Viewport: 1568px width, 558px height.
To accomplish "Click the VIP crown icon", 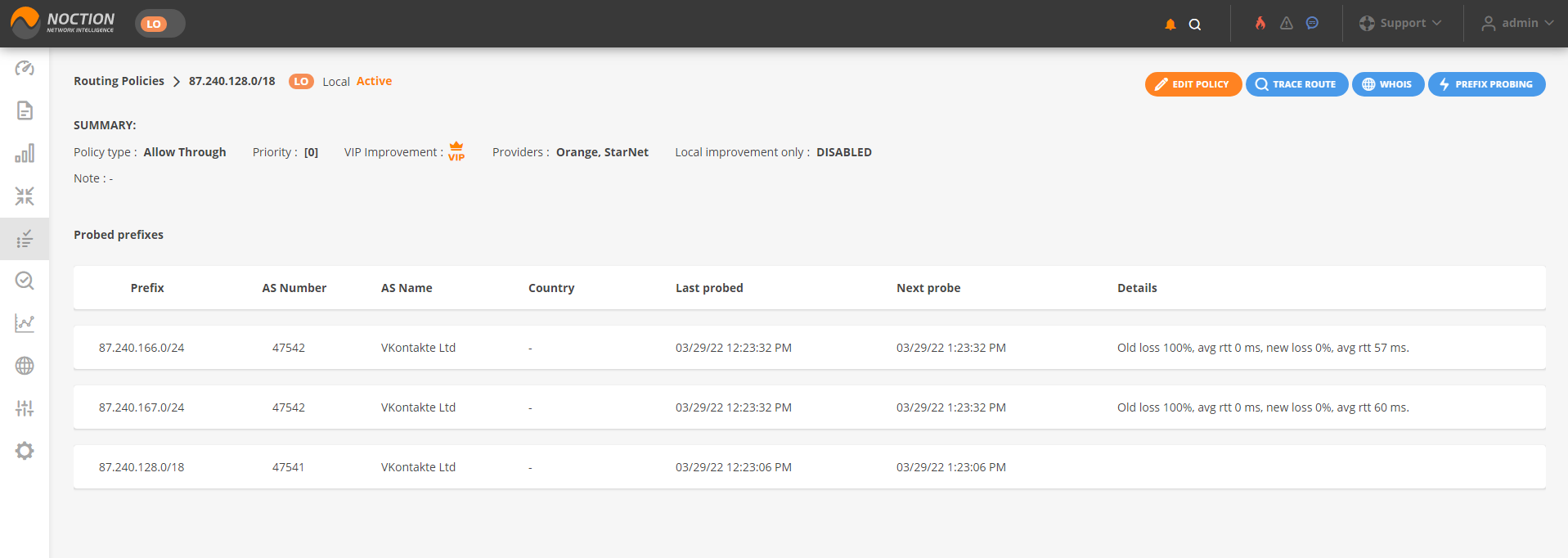I will (456, 151).
